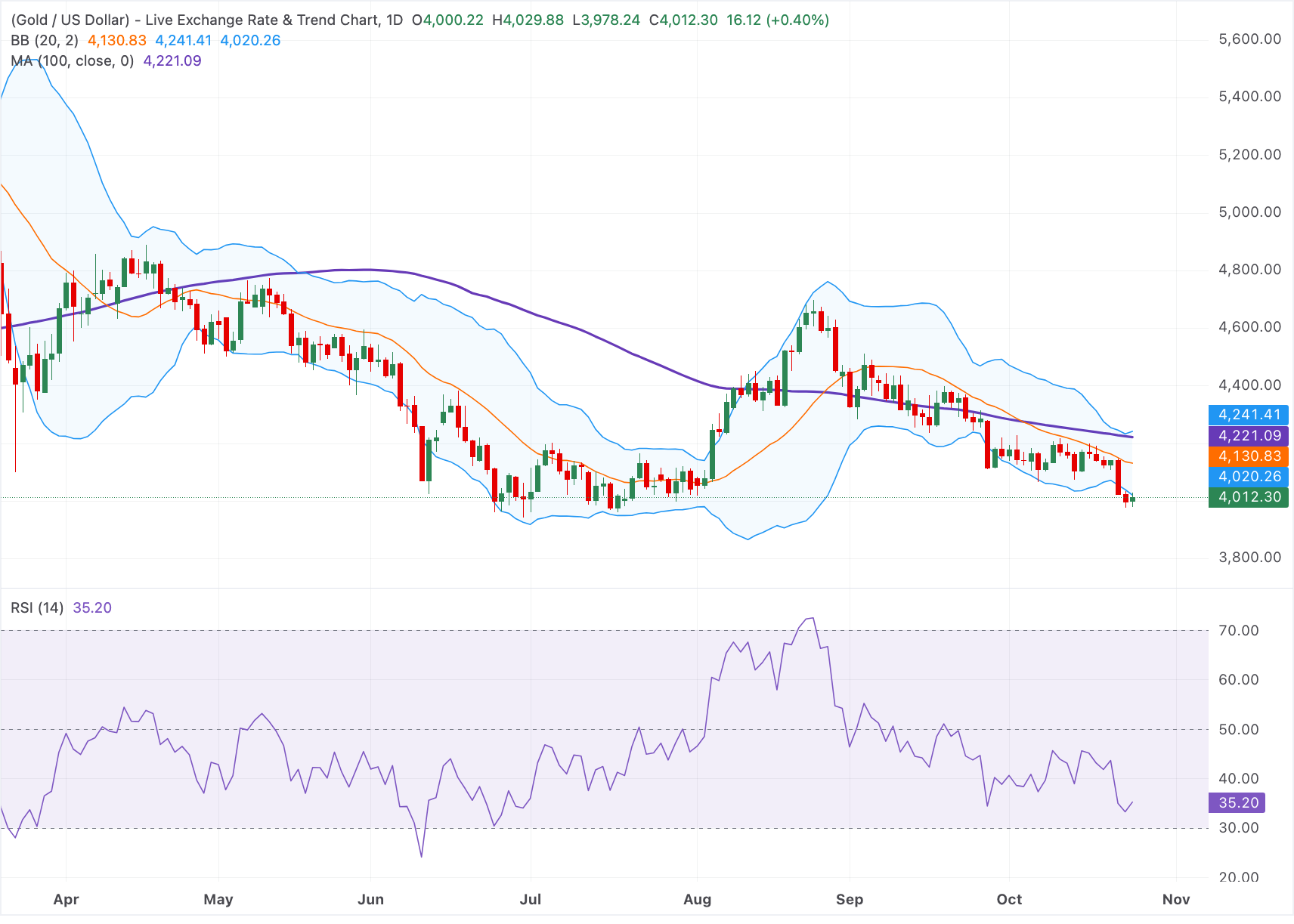Click the 70.00 RSI axis label

click(x=1239, y=630)
